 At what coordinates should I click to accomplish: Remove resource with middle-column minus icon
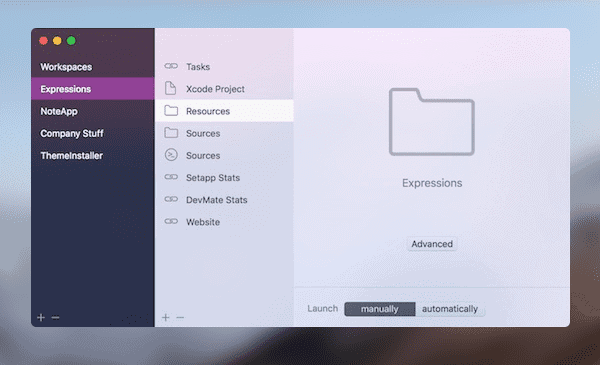point(180,318)
